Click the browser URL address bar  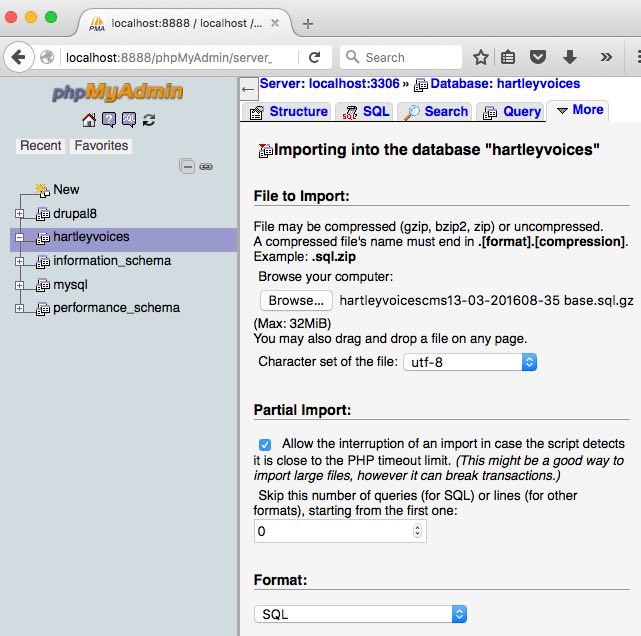(x=179, y=58)
